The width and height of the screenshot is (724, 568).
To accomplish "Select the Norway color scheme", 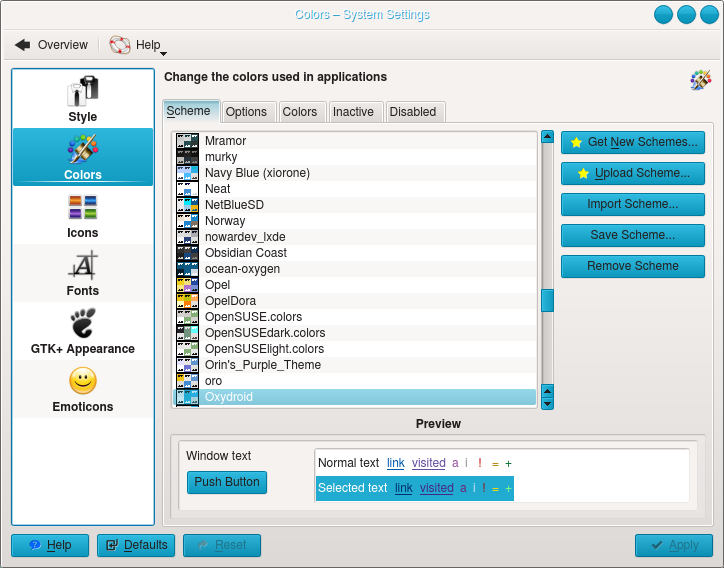I will (x=355, y=221).
